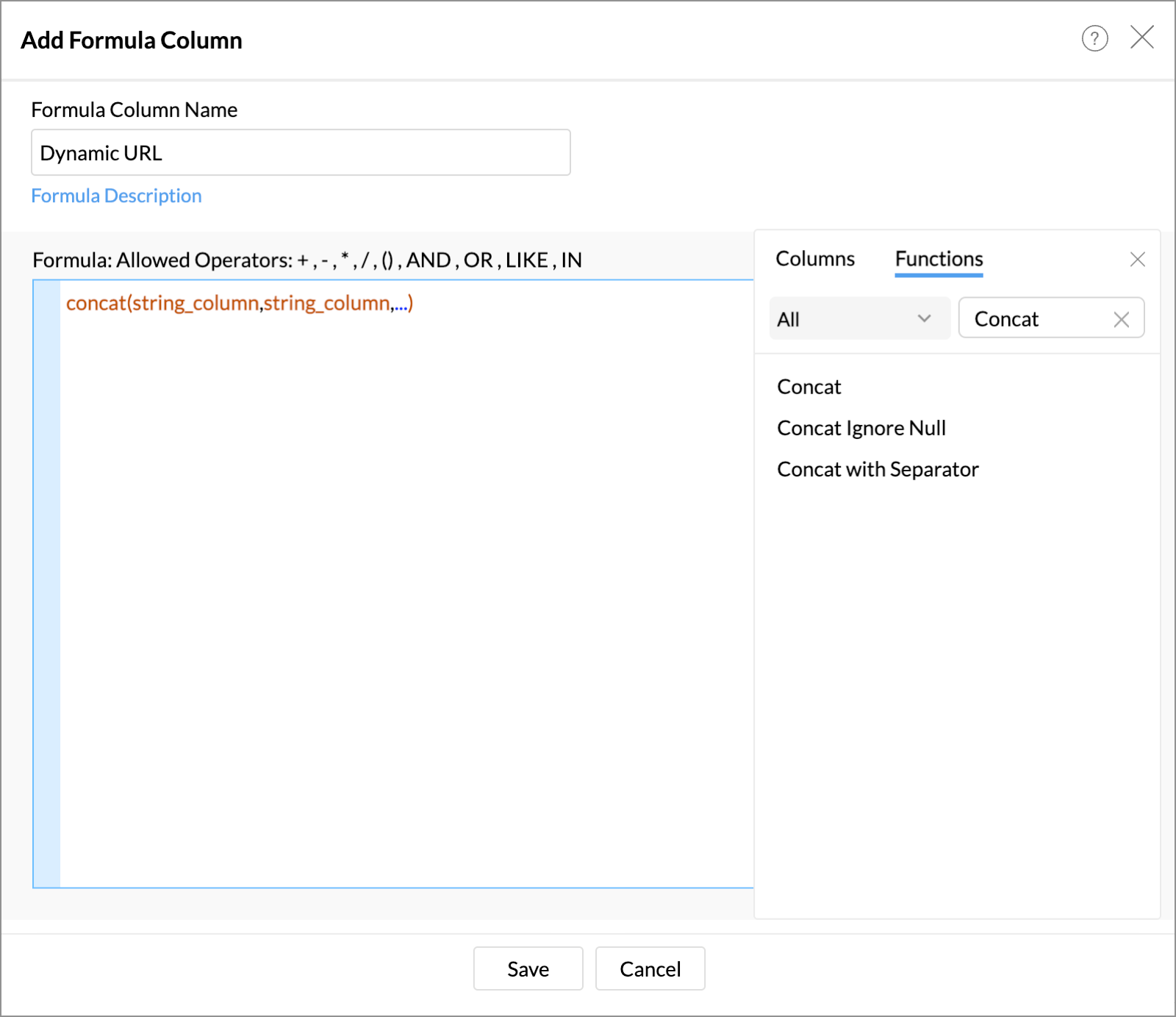The height and width of the screenshot is (1017, 1176).
Task: Click the Cancel button
Action: pos(650,968)
